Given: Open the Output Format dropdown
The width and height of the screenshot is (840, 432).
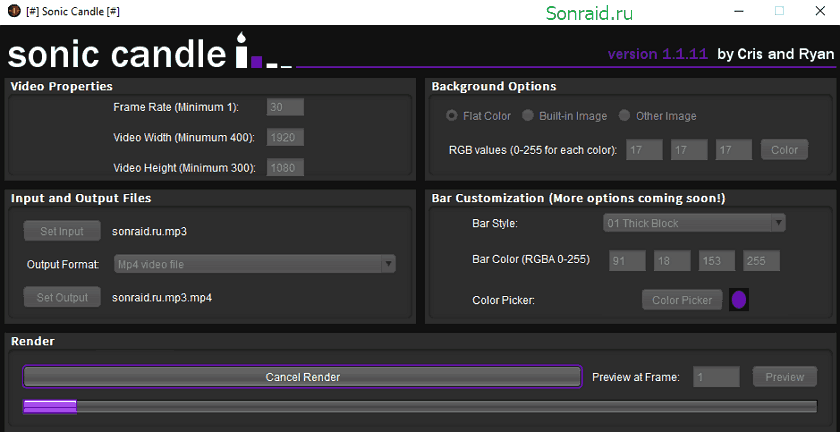Looking at the screenshot, I should 254,264.
